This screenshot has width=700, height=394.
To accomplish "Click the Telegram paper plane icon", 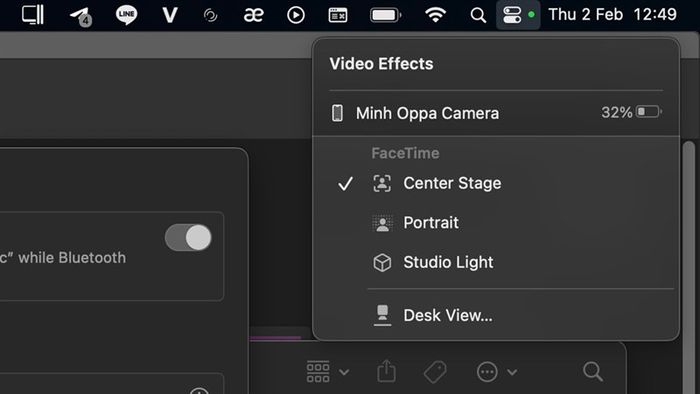I will (80, 16).
